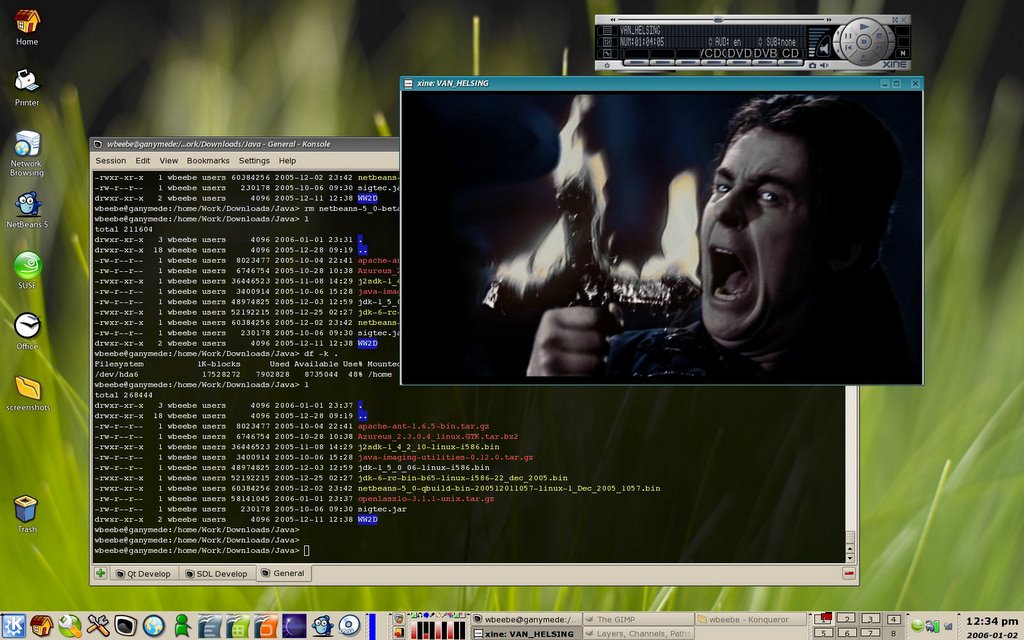Switch to the SDL Develop Konsole tab
The image size is (1024, 640).
tap(216, 573)
